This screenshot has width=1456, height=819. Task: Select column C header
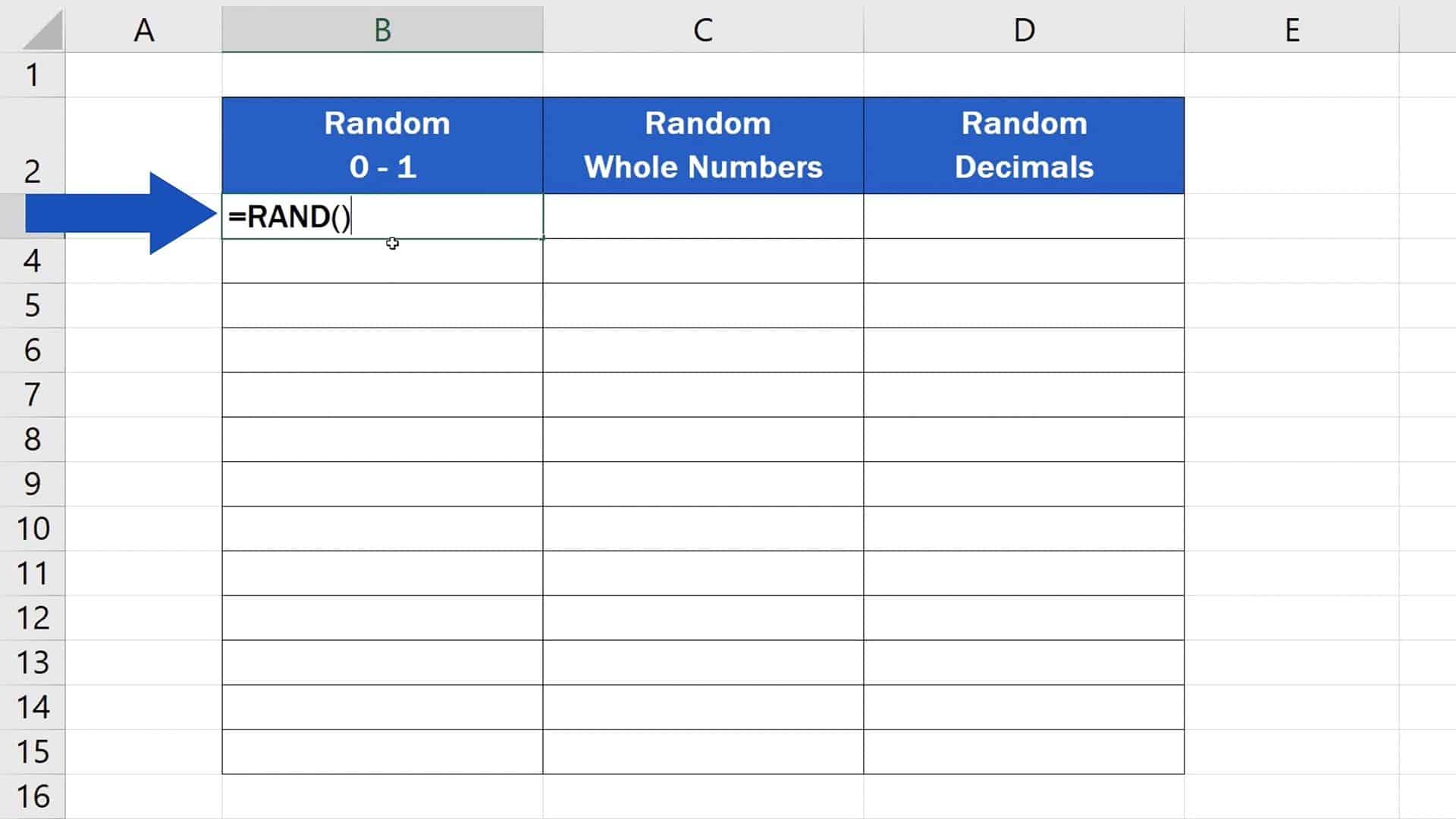(704, 30)
